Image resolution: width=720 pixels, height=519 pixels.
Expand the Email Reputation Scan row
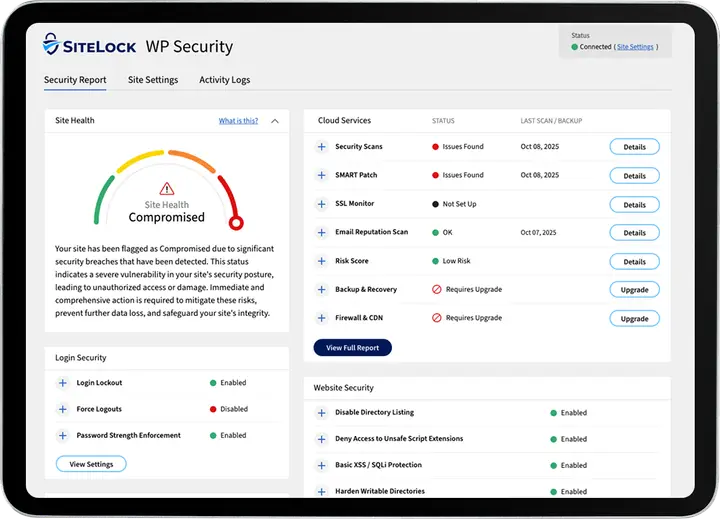(322, 232)
